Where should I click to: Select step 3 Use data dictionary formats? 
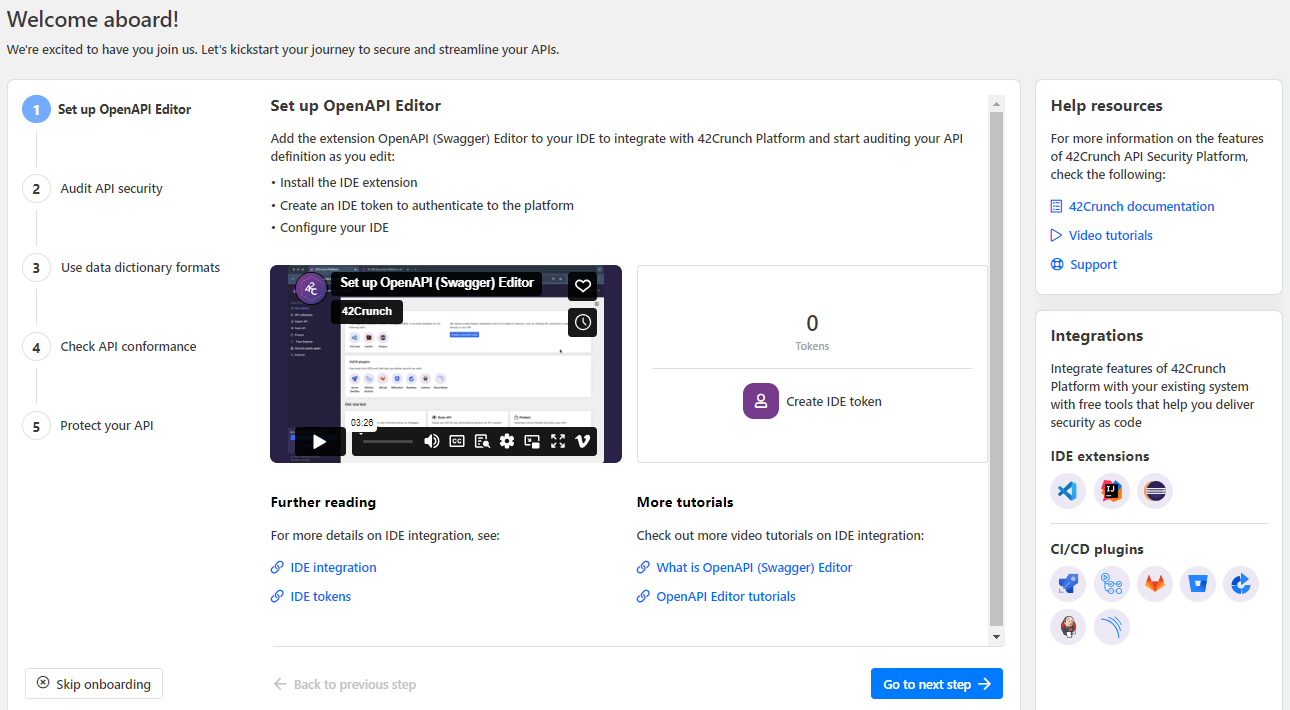(121, 267)
